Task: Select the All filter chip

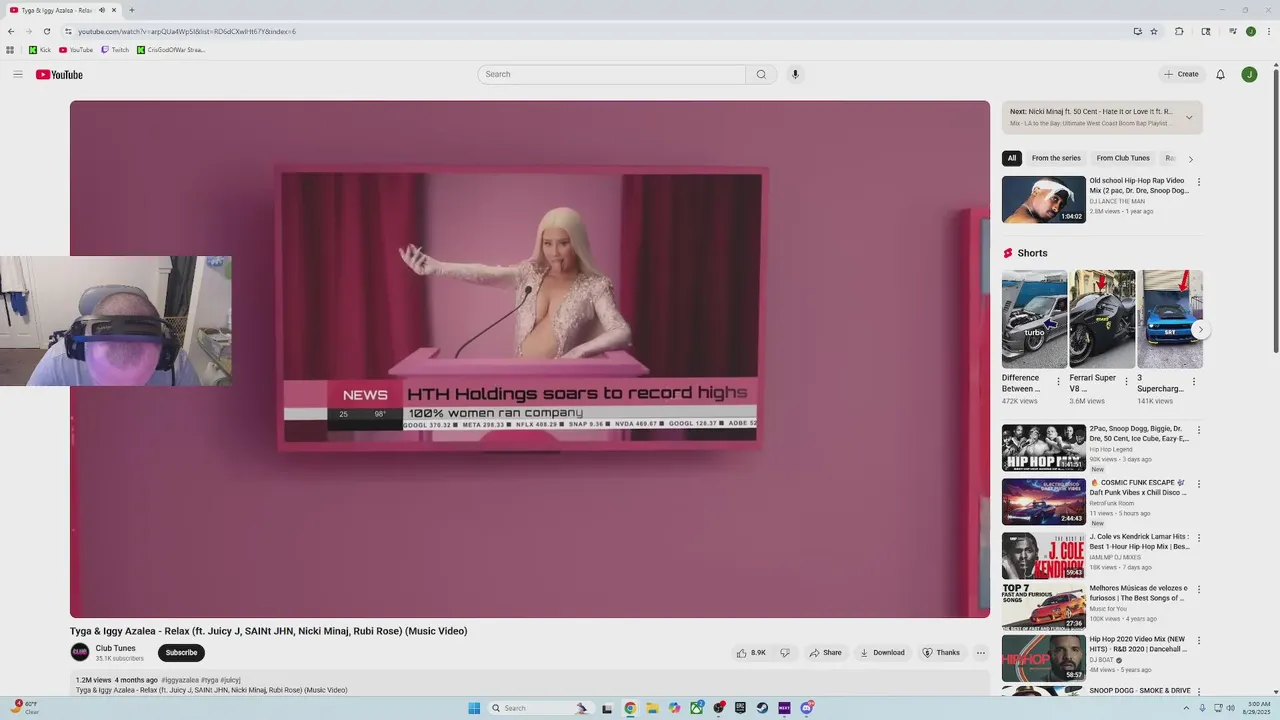Action: tap(1012, 158)
